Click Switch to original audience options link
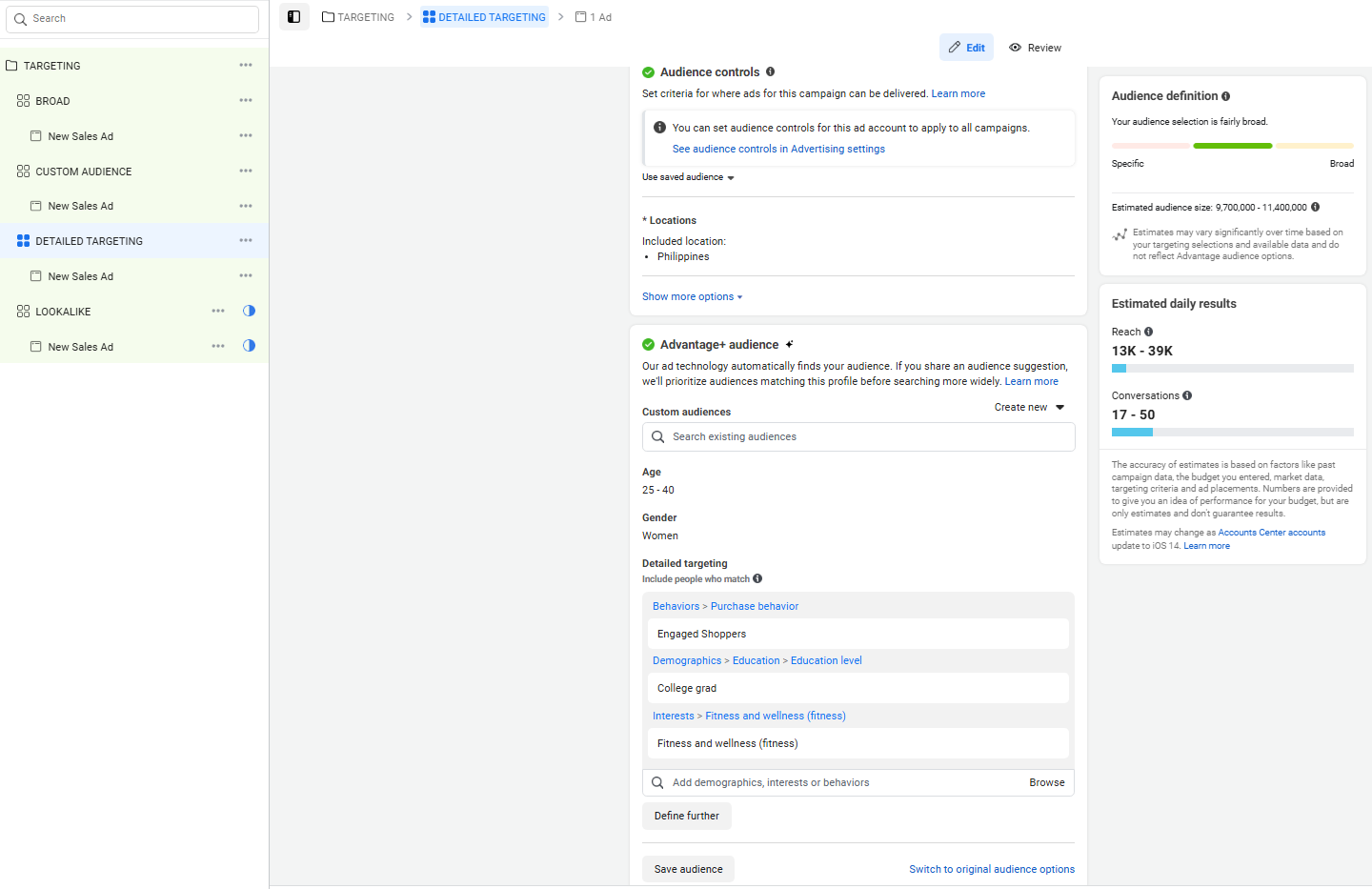This screenshot has height=889, width=1372. coord(991,869)
